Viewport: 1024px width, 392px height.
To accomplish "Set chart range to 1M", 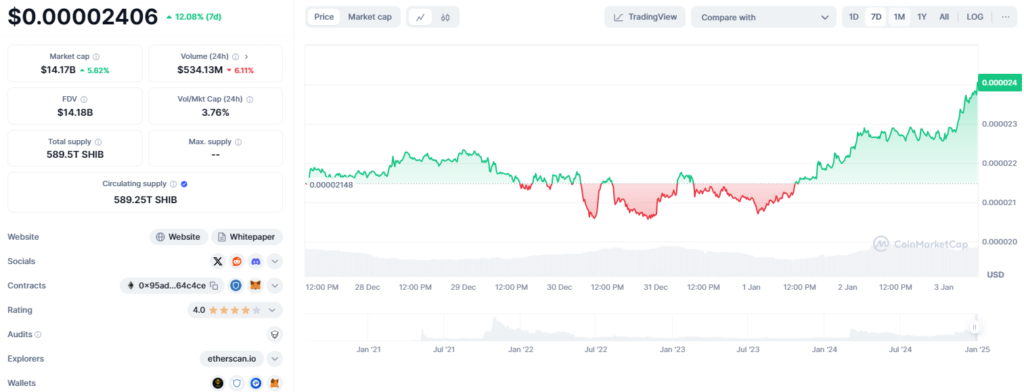I will pyautogui.click(x=899, y=17).
